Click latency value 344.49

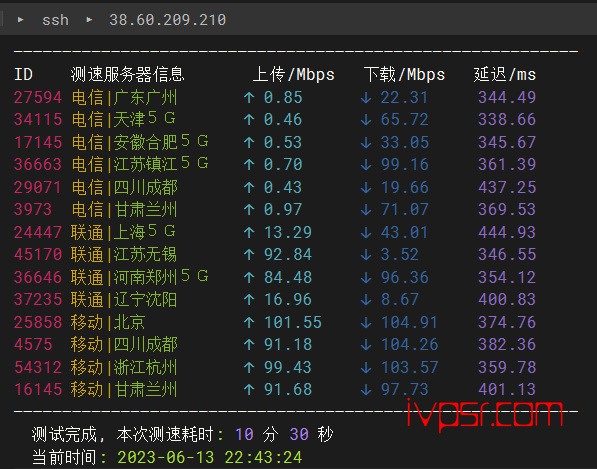(x=507, y=97)
